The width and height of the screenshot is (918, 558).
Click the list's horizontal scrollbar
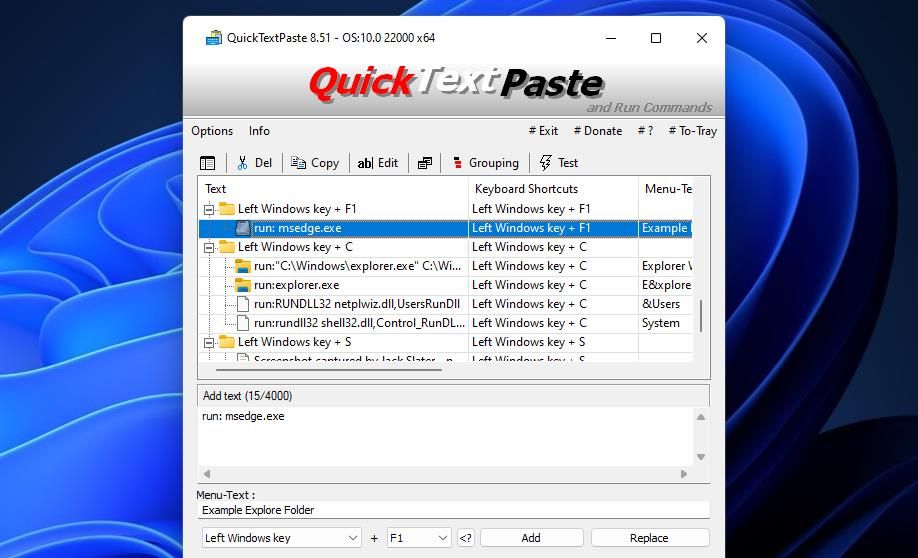click(328, 370)
